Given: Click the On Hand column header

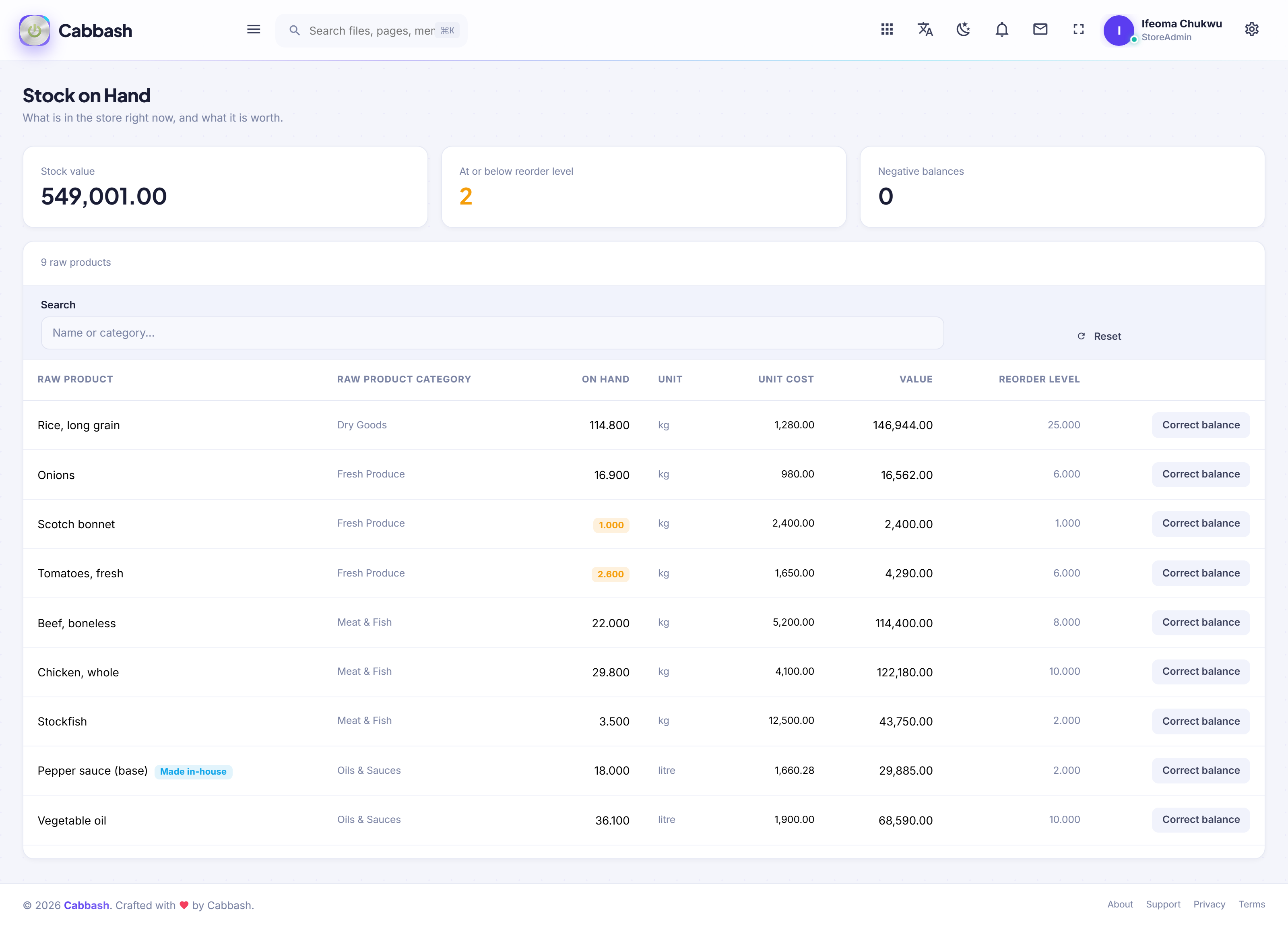Looking at the screenshot, I should [x=605, y=379].
